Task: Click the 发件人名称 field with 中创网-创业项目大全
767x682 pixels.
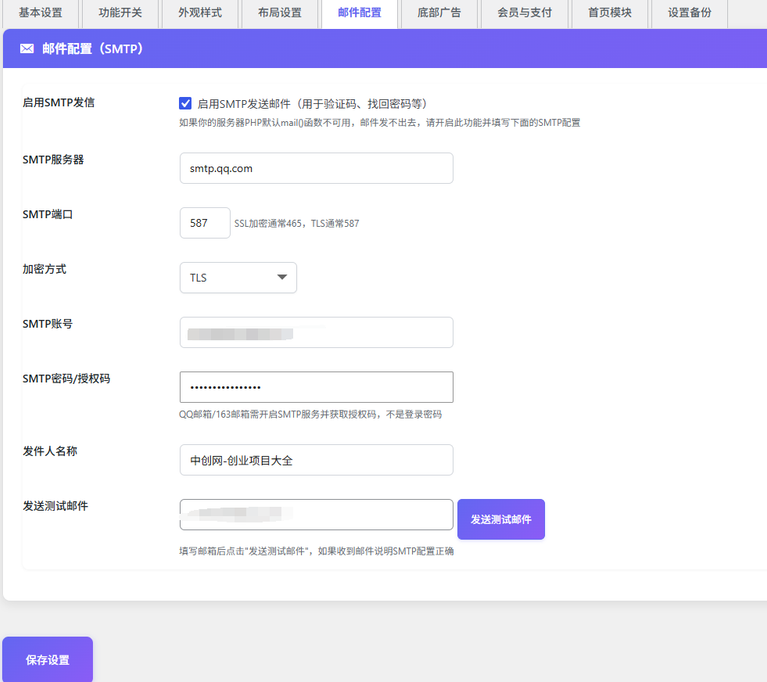Action: click(x=316, y=460)
